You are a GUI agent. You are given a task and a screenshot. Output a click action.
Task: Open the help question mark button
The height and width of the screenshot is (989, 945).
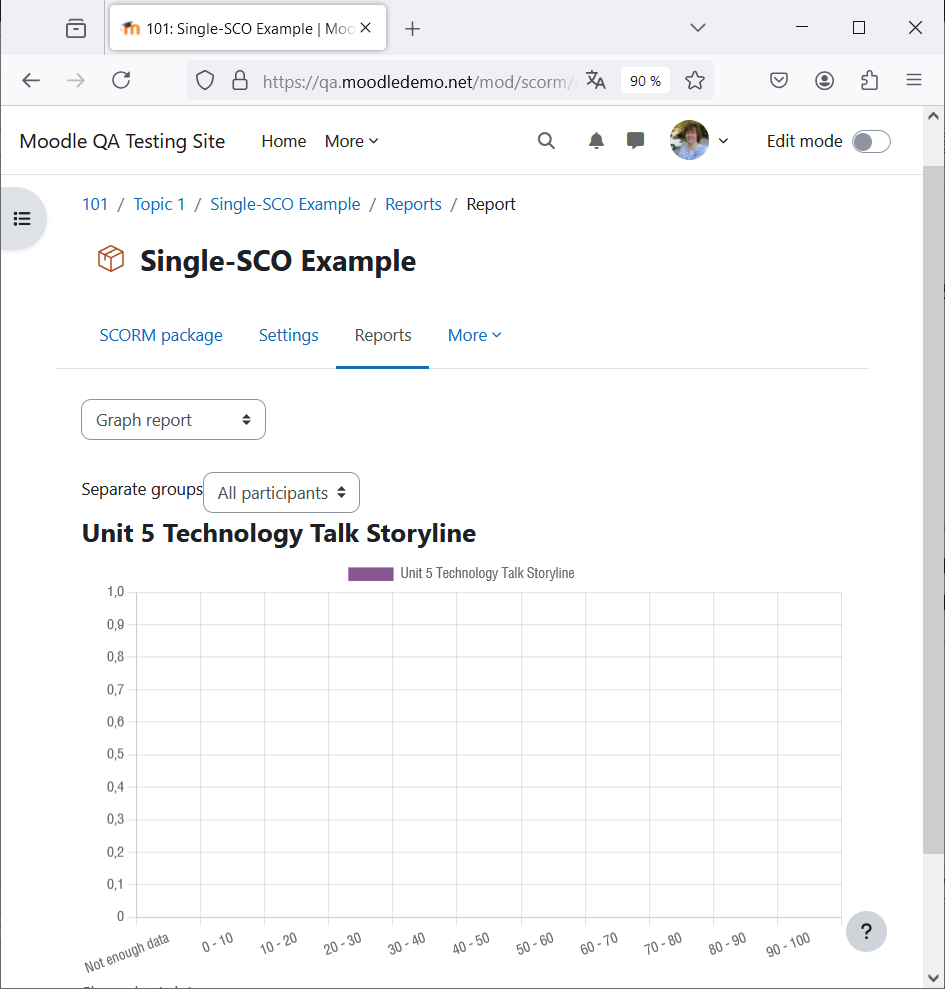pos(866,931)
